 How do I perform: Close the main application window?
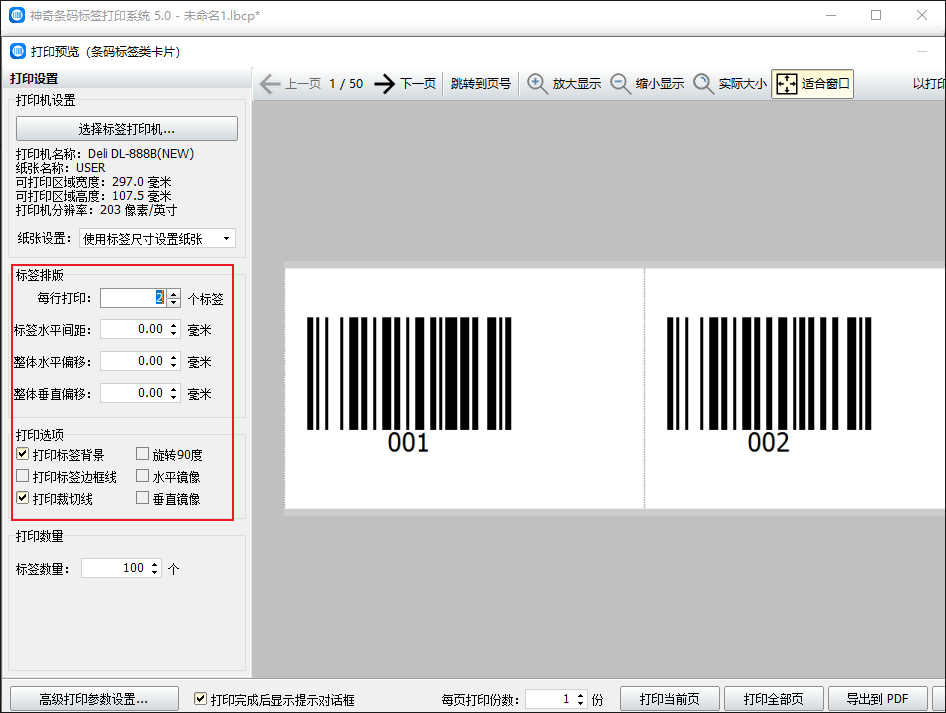921,15
